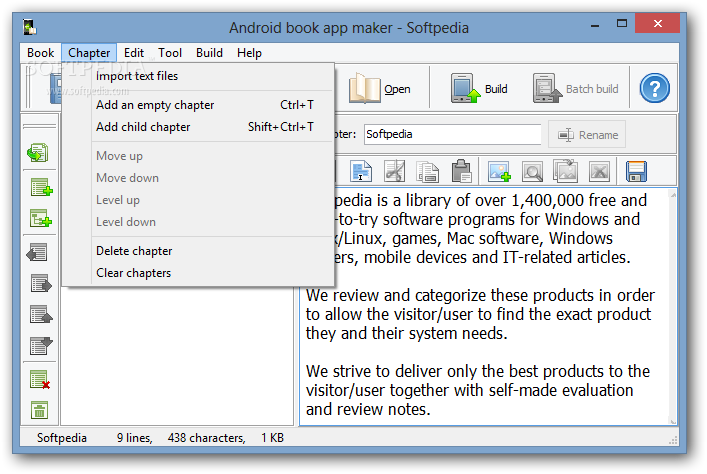Click the select all text icon
707x474 pixels.
point(361,171)
